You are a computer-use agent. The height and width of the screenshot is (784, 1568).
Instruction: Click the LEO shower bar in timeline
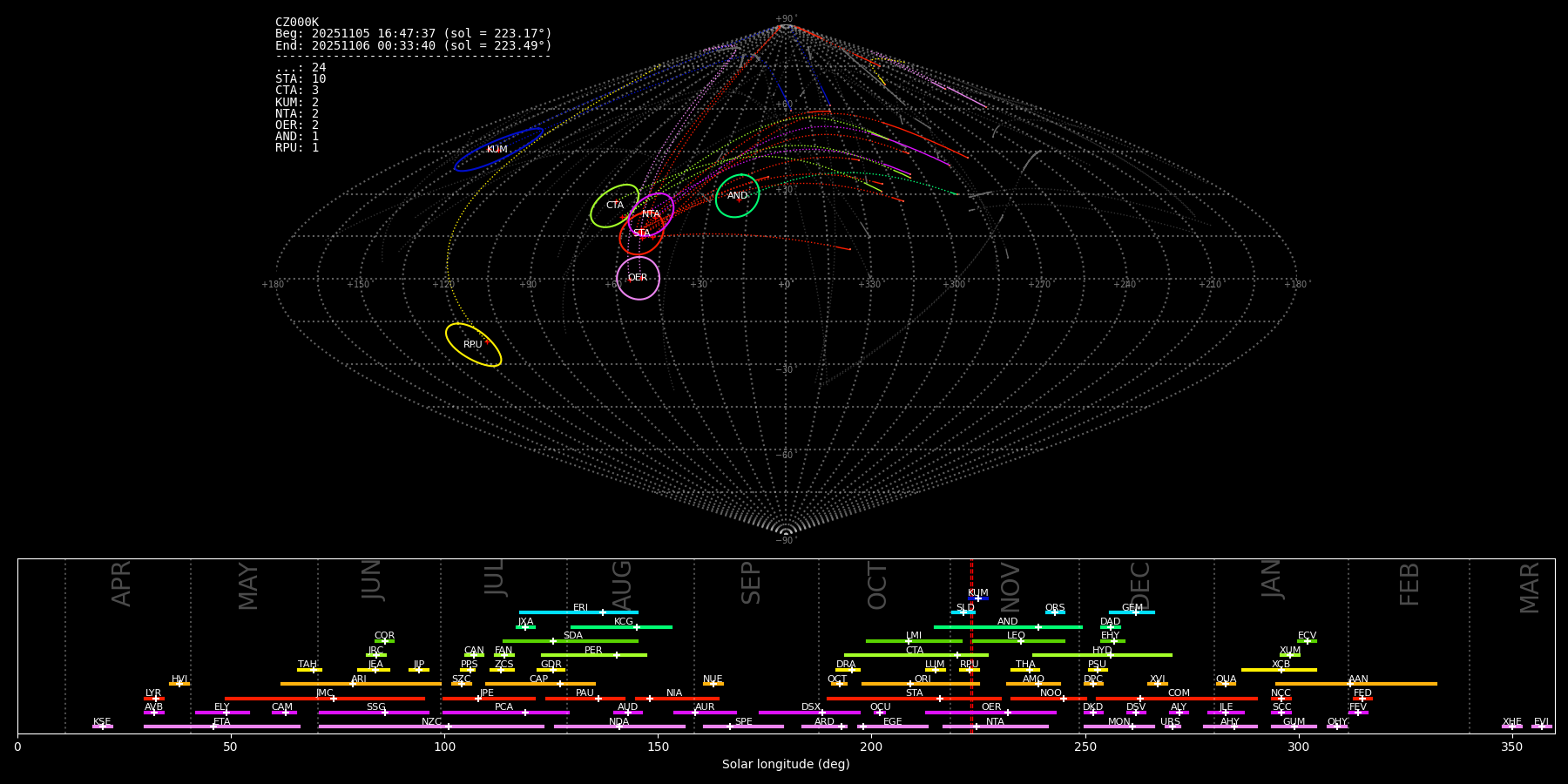1017,641
